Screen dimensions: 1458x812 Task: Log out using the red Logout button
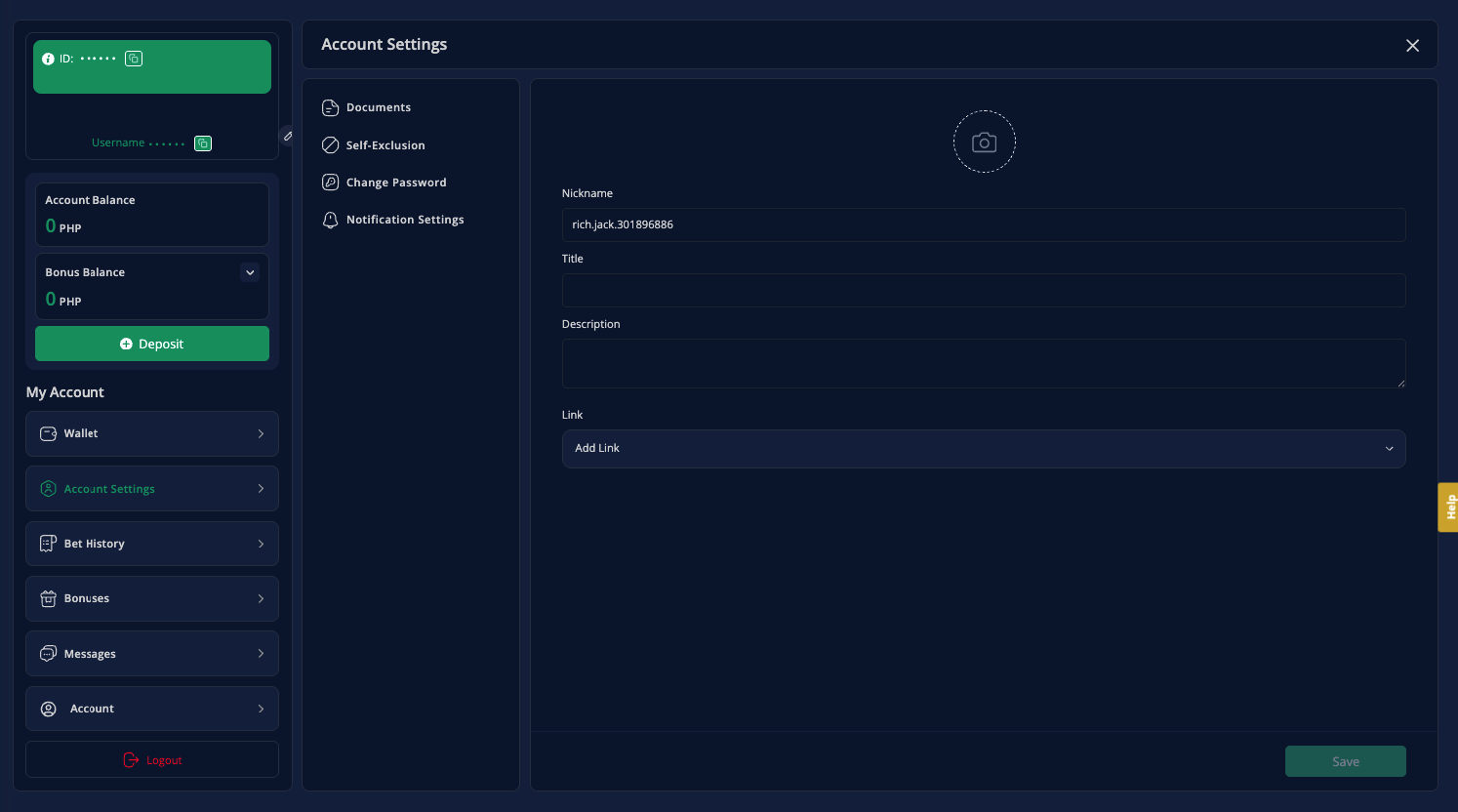click(152, 760)
